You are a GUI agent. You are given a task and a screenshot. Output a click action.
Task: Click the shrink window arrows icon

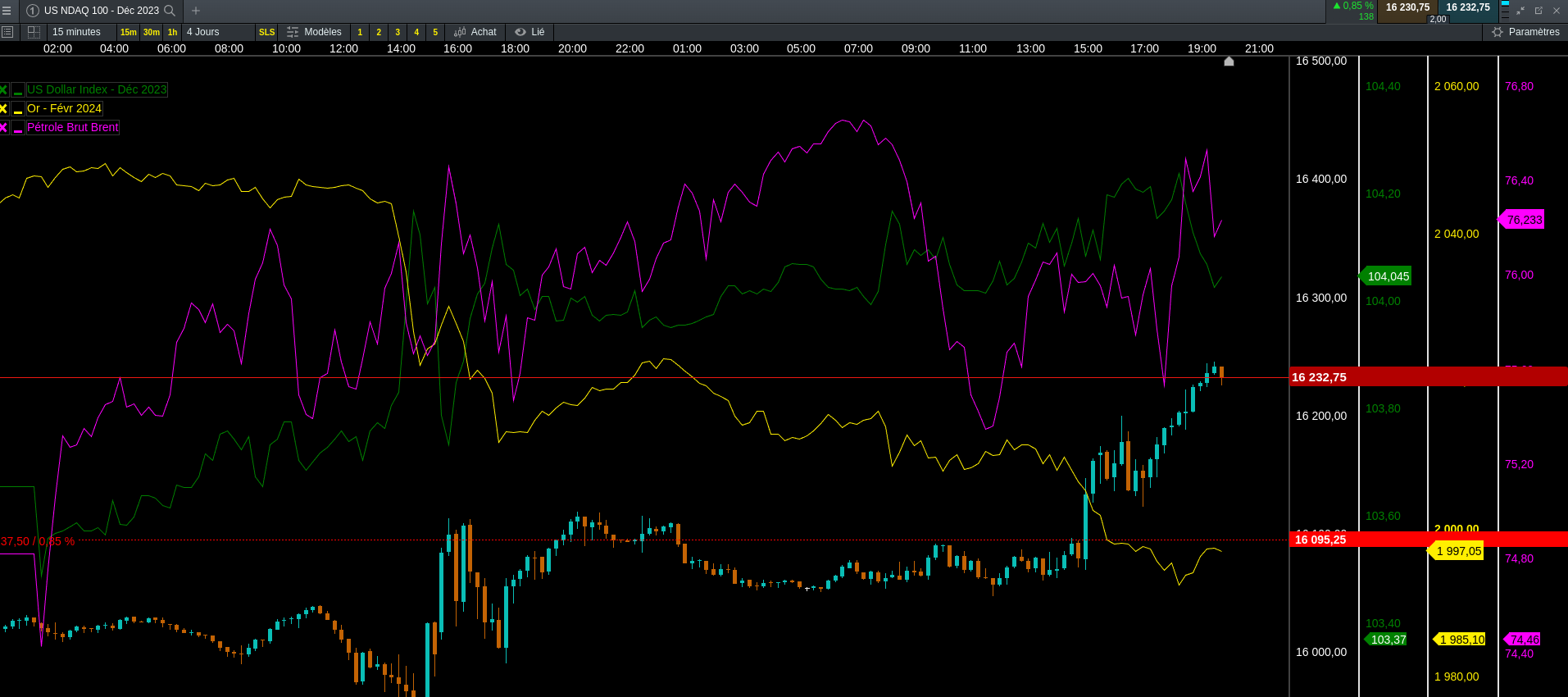point(1520,11)
